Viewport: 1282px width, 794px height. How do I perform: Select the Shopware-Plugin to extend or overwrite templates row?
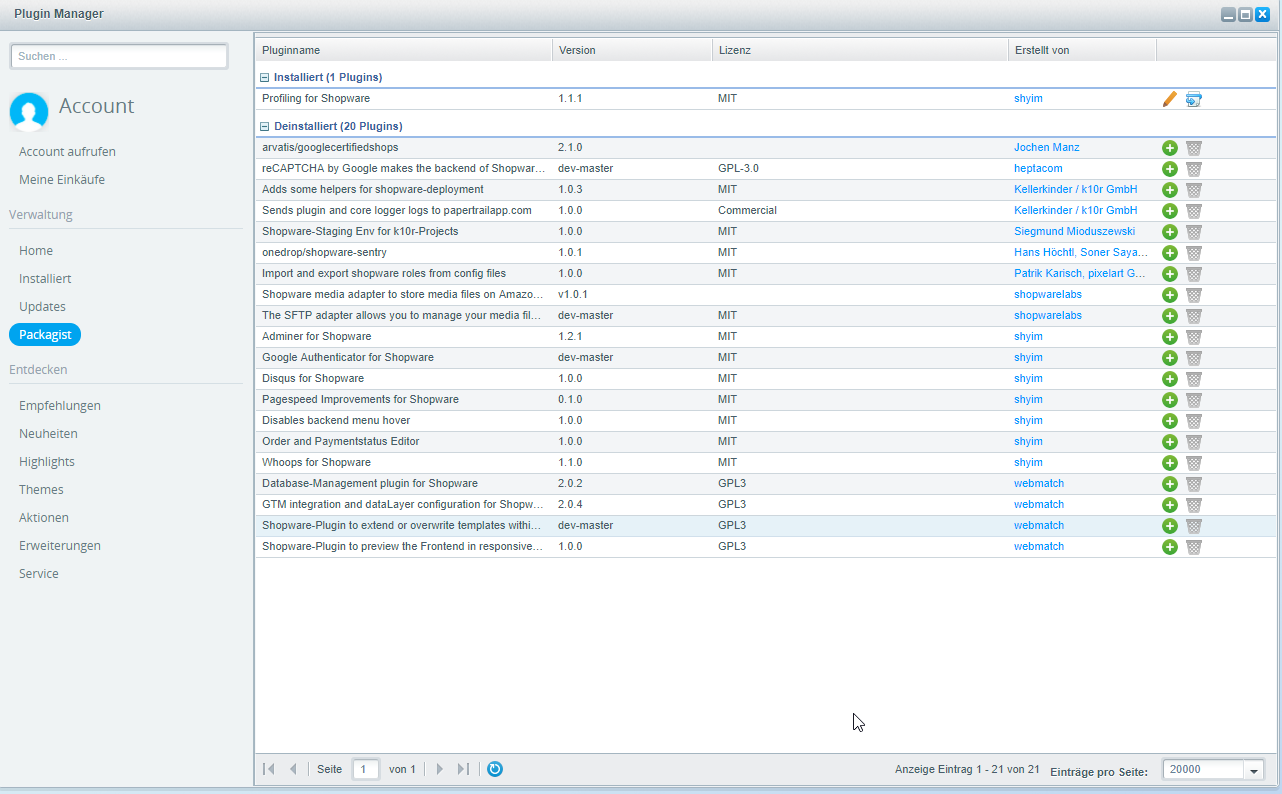[765, 526]
